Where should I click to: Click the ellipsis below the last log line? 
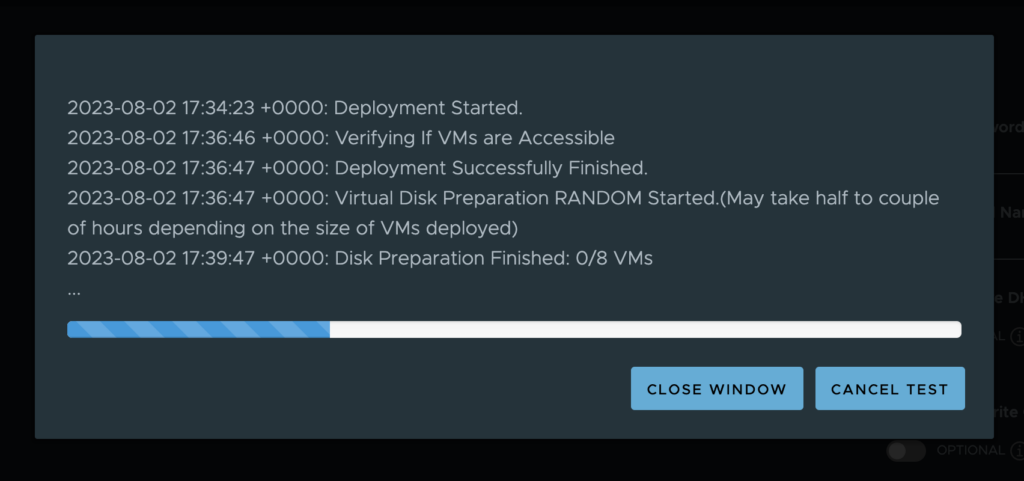pos(74,291)
